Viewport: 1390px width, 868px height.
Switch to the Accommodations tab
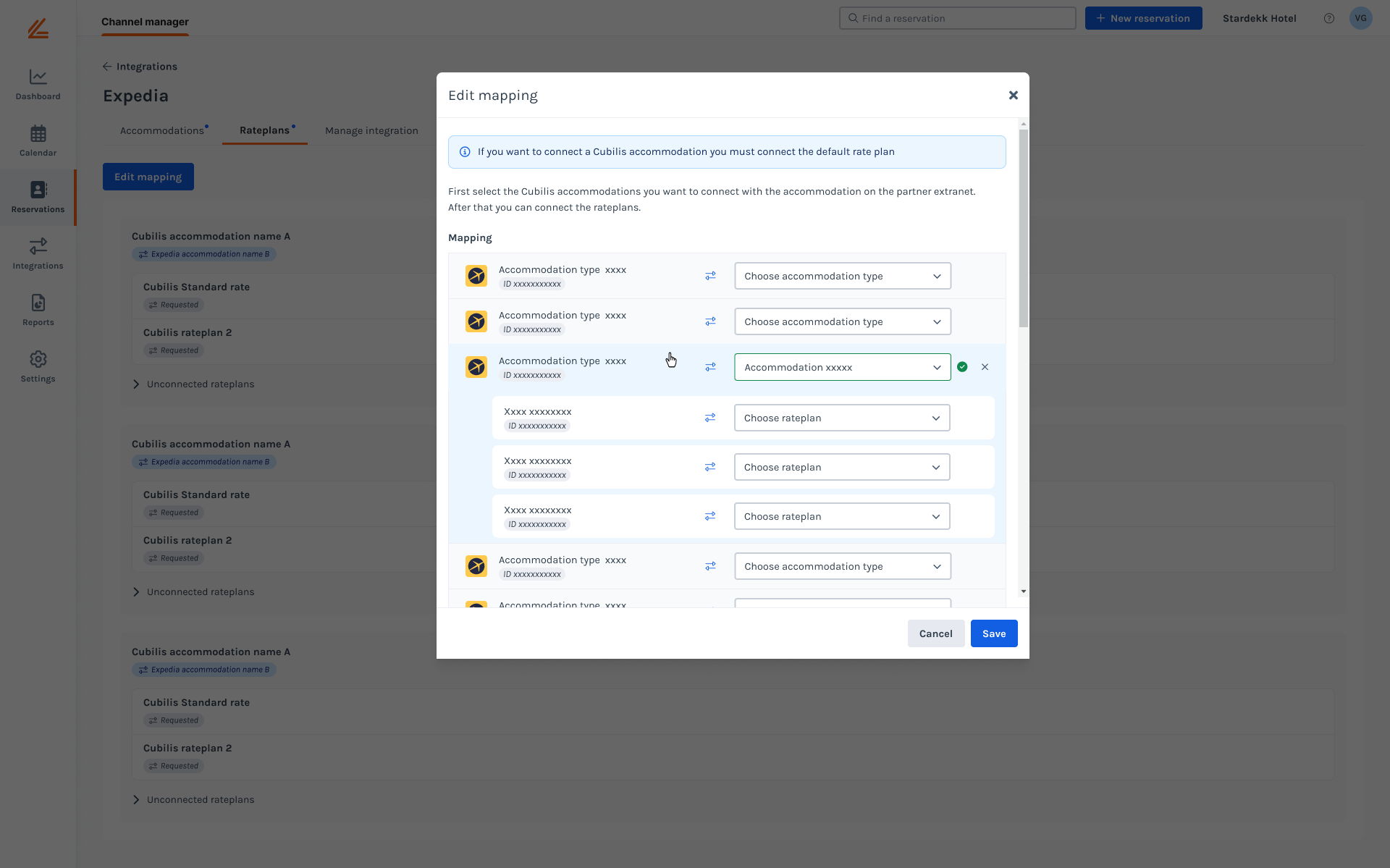pyautogui.click(x=162, y=131)
